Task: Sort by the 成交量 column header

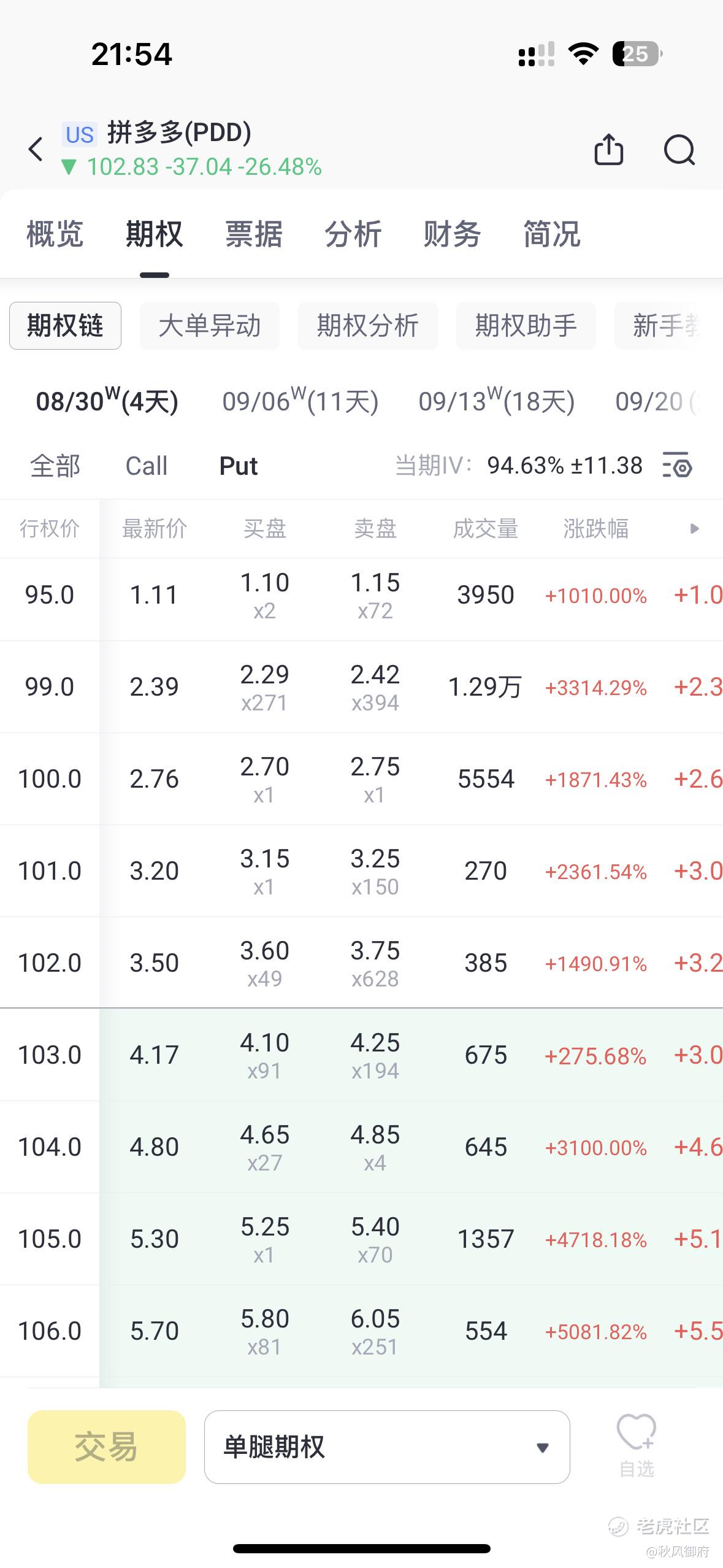Action: [485, 529]
